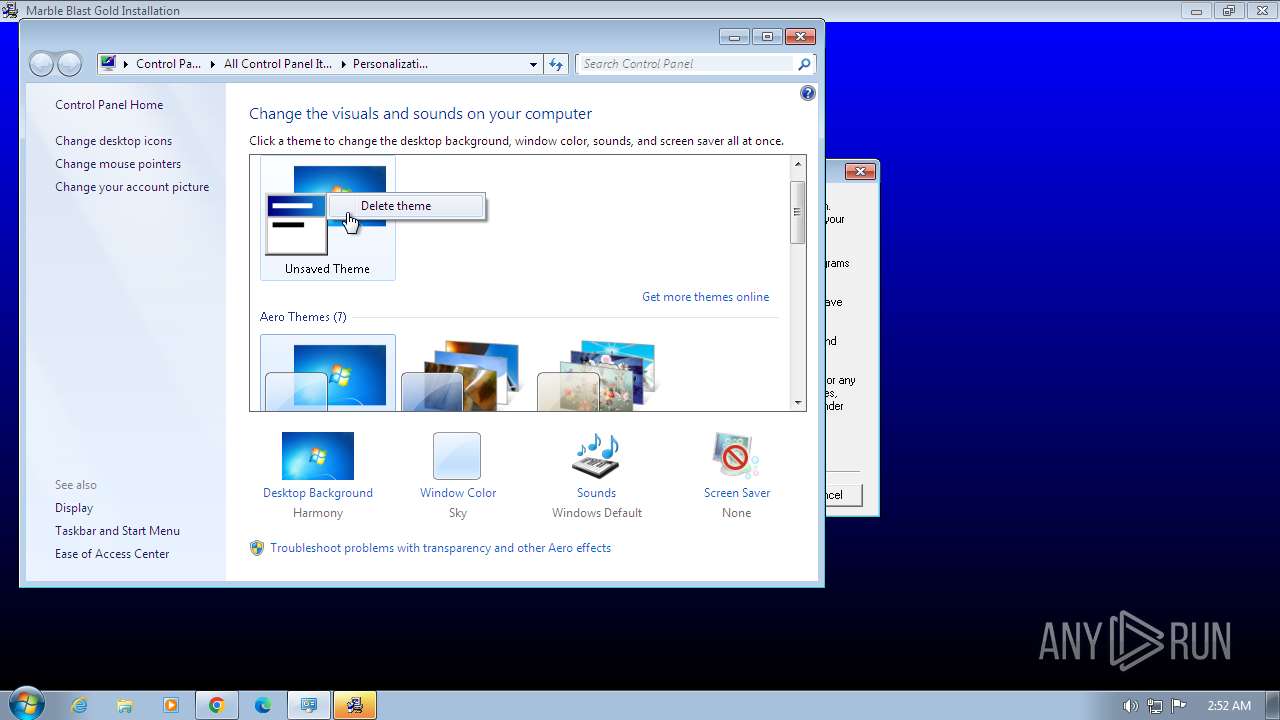The height and width of the screenshot is (720, 1280).
Task: Open the Windows Start button
Action: point(26,704)
